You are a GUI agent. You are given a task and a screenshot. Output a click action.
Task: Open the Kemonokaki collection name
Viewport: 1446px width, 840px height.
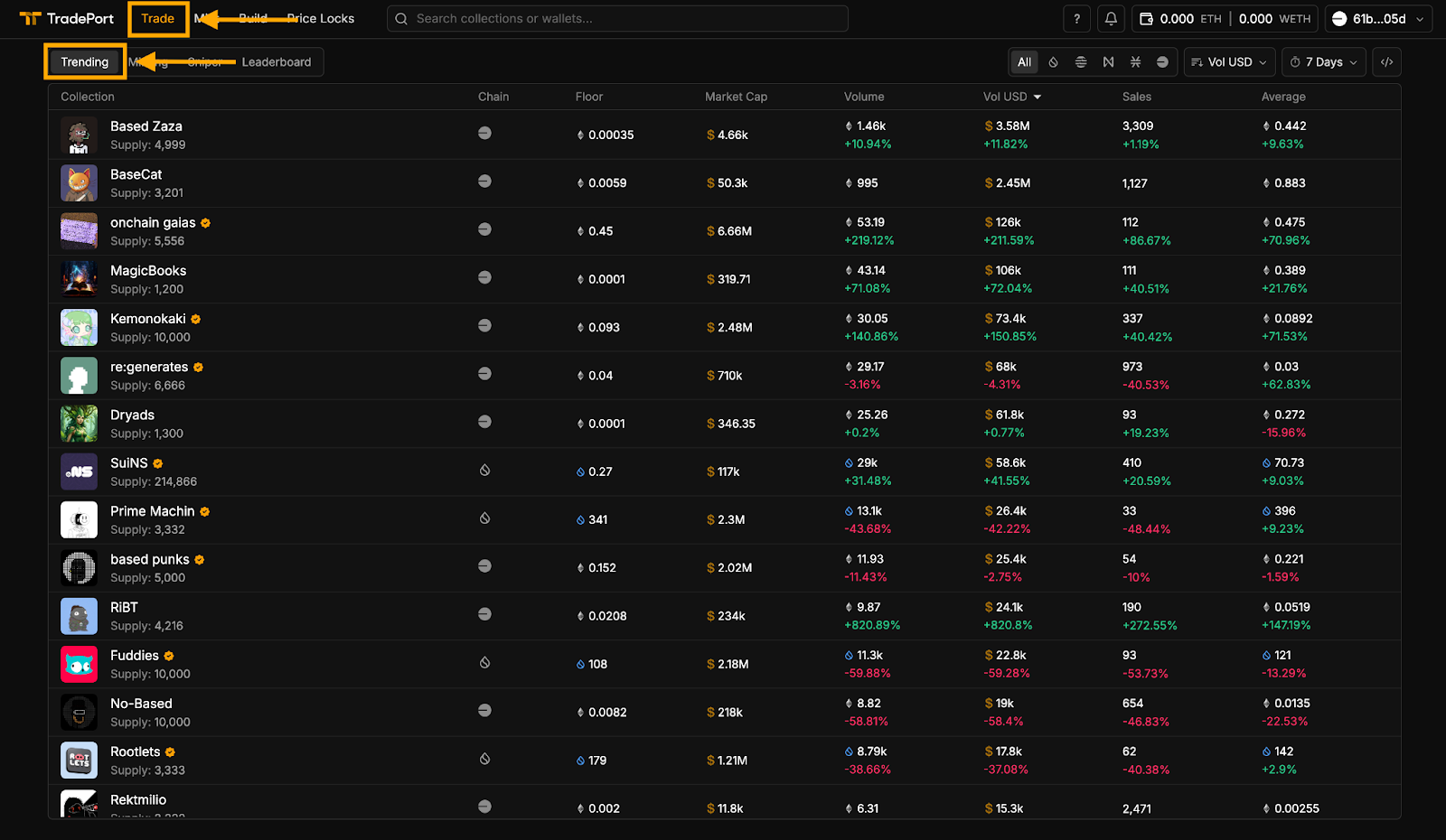(148, 319)
